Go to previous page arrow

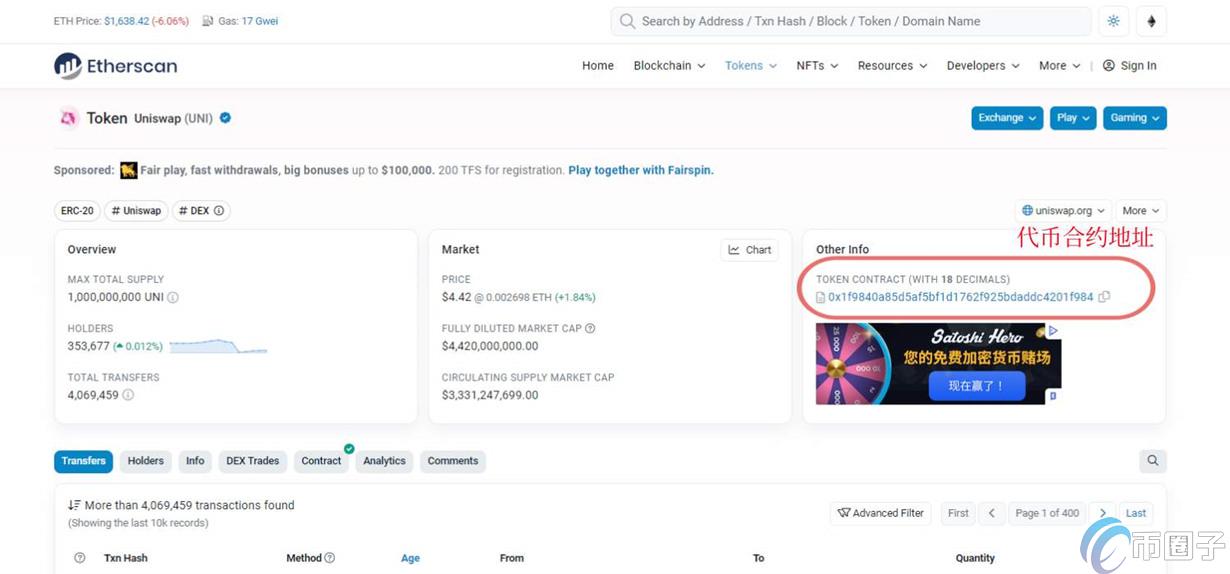991,513
